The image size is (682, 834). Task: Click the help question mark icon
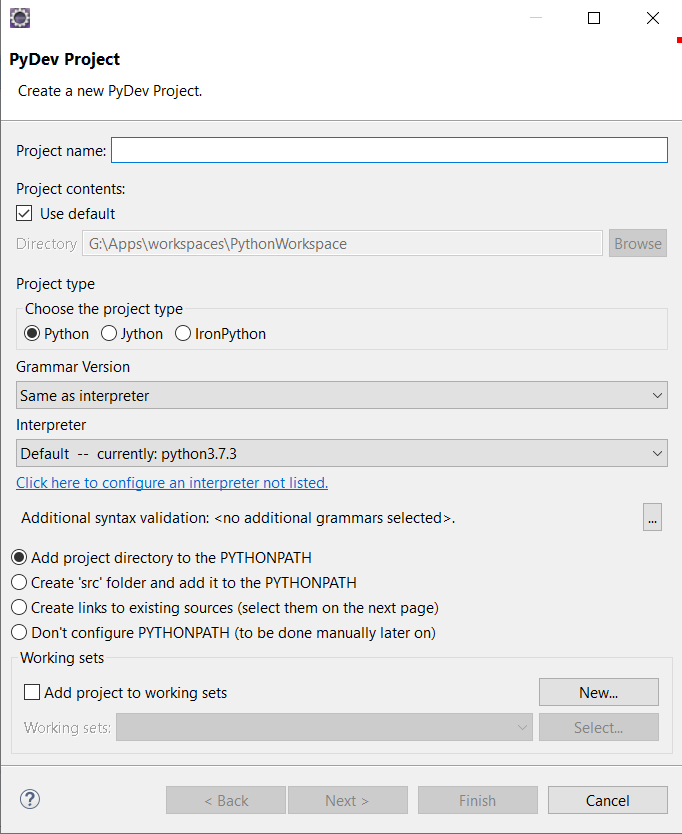pos(30,799)
